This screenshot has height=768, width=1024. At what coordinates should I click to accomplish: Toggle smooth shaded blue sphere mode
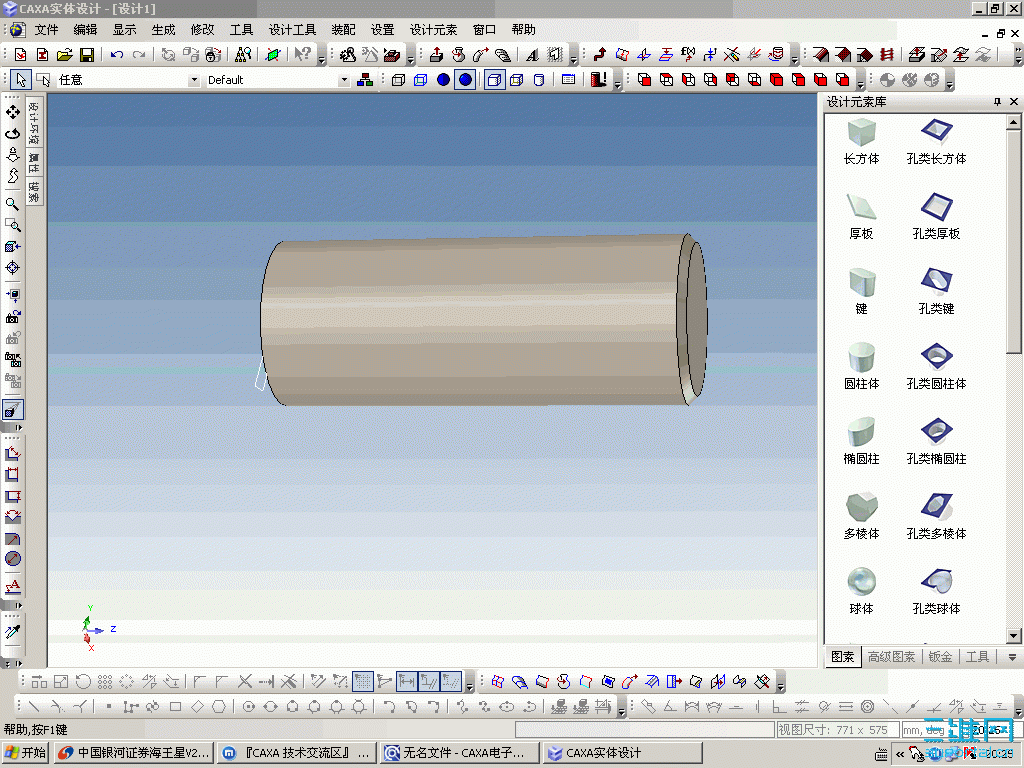pos(443,80)
